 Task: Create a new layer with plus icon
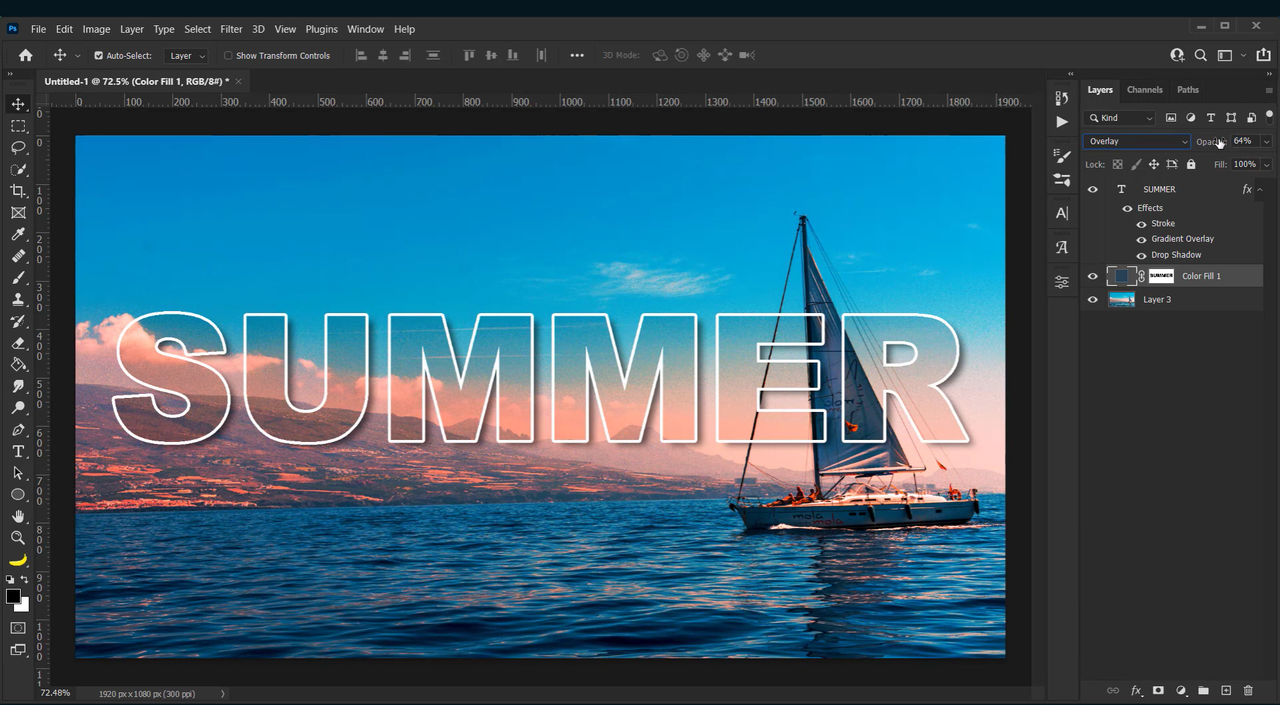1226,691
